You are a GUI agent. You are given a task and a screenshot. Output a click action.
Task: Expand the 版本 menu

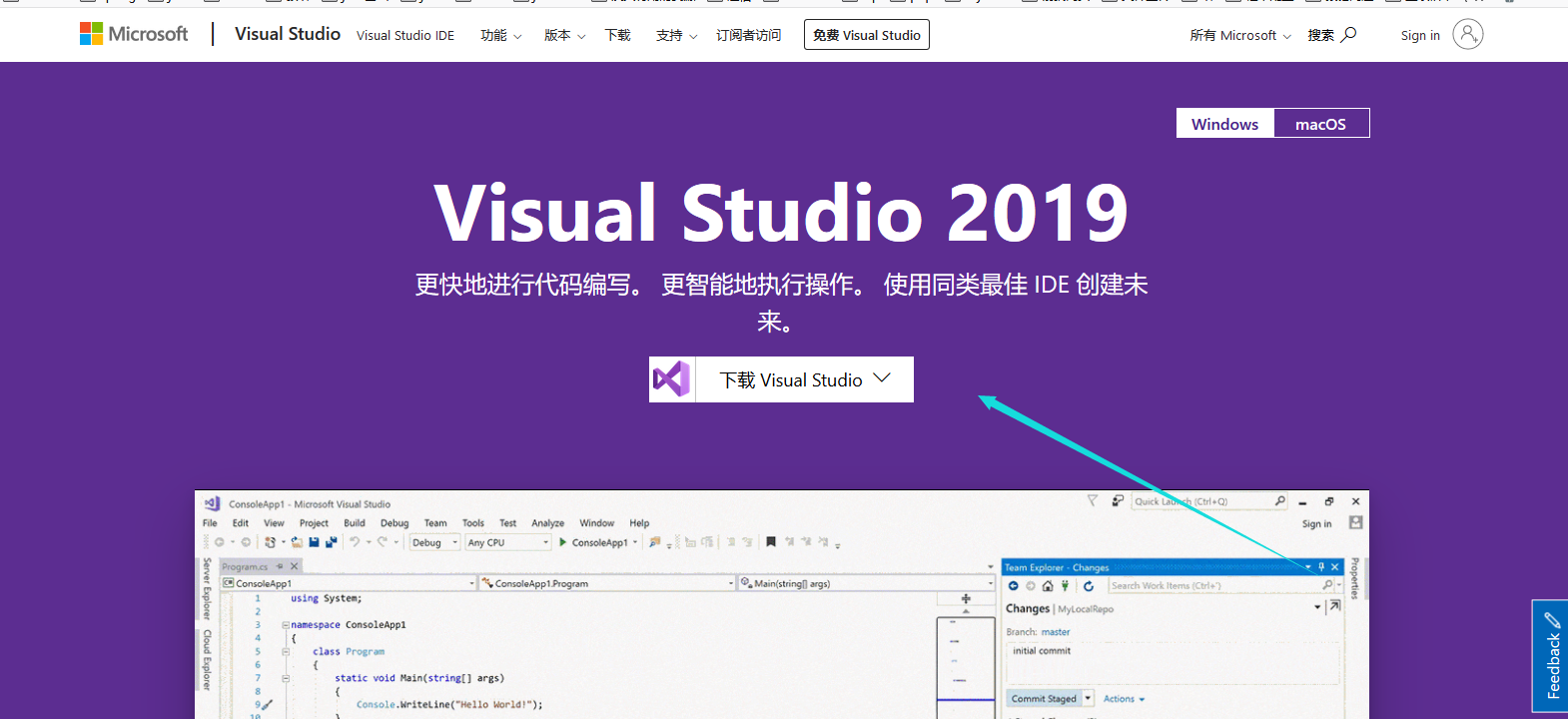pos(564,35)
